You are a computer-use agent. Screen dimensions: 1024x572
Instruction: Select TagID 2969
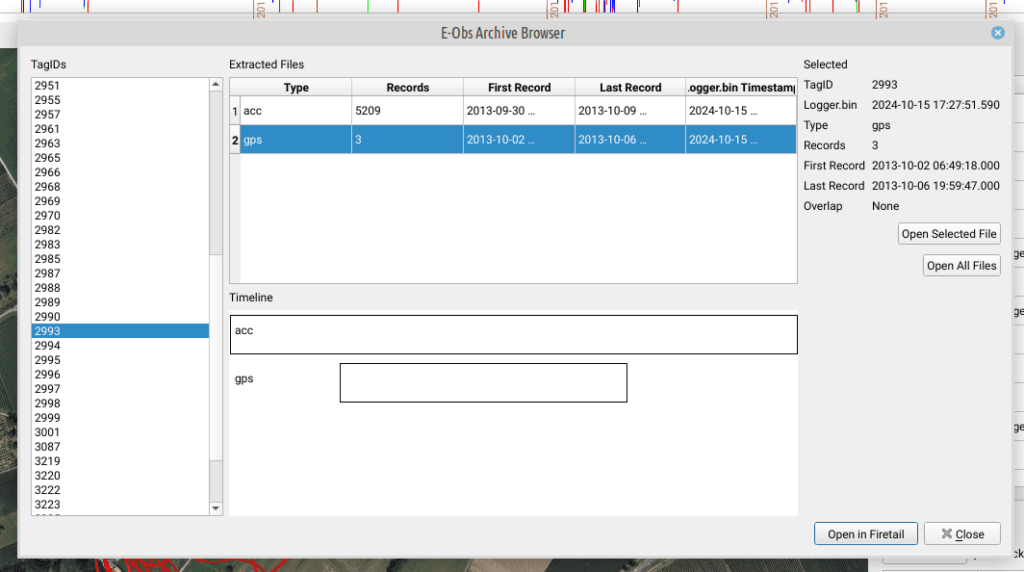click(x=120, y=201)
